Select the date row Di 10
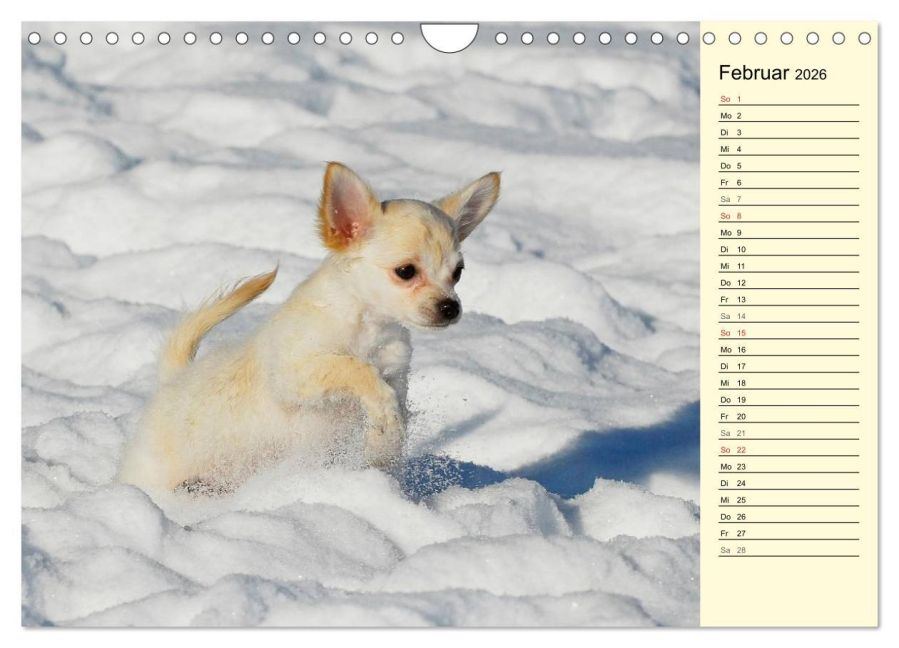This screenshot has width=899, height=648. 789,249
